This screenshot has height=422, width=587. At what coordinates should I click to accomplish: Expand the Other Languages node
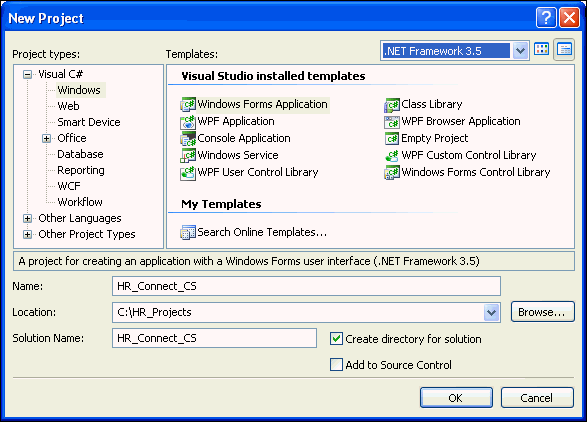[27, 218]
